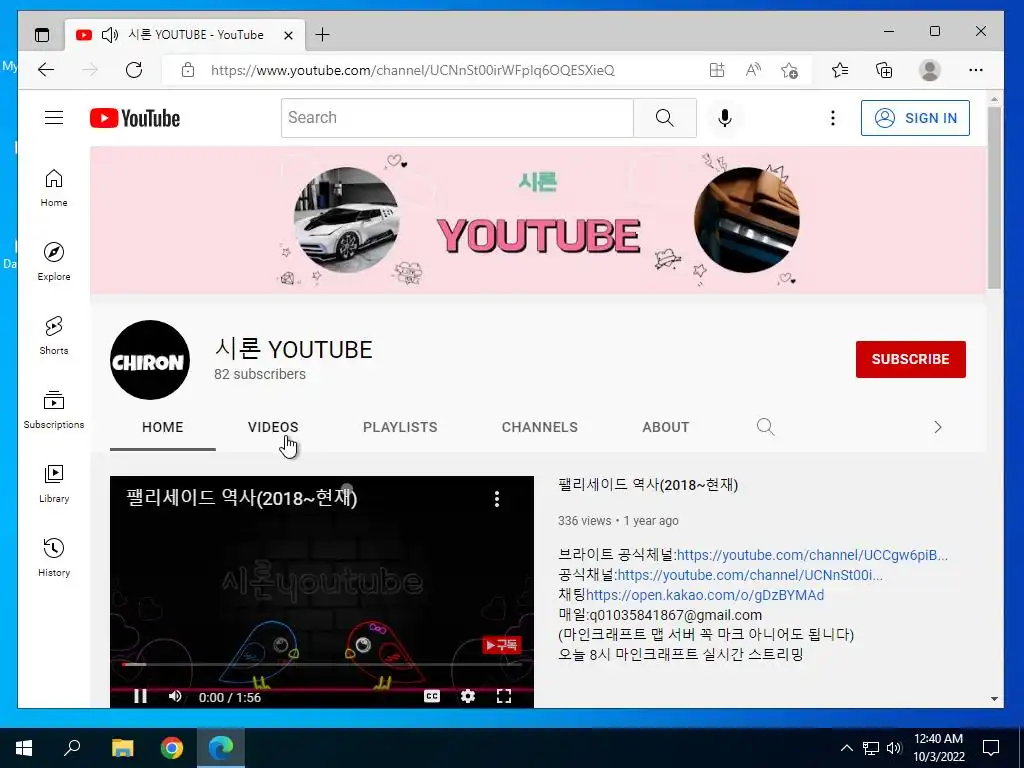Image resolution: width=1024 pixels, height=768 pixels.
Task: Open the 공식채널 youtube.com/channel/UCNnSt00i link
Action: pos(750,575)
